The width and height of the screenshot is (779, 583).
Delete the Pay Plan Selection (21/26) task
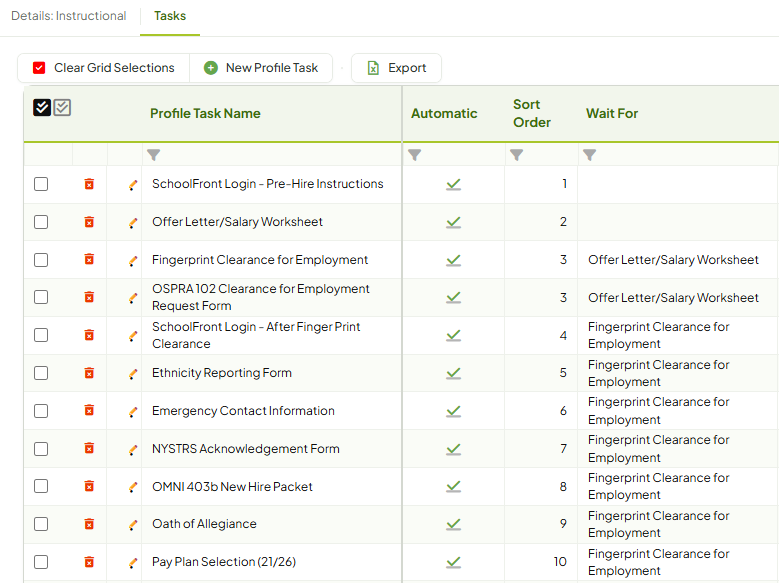point(89,562)
